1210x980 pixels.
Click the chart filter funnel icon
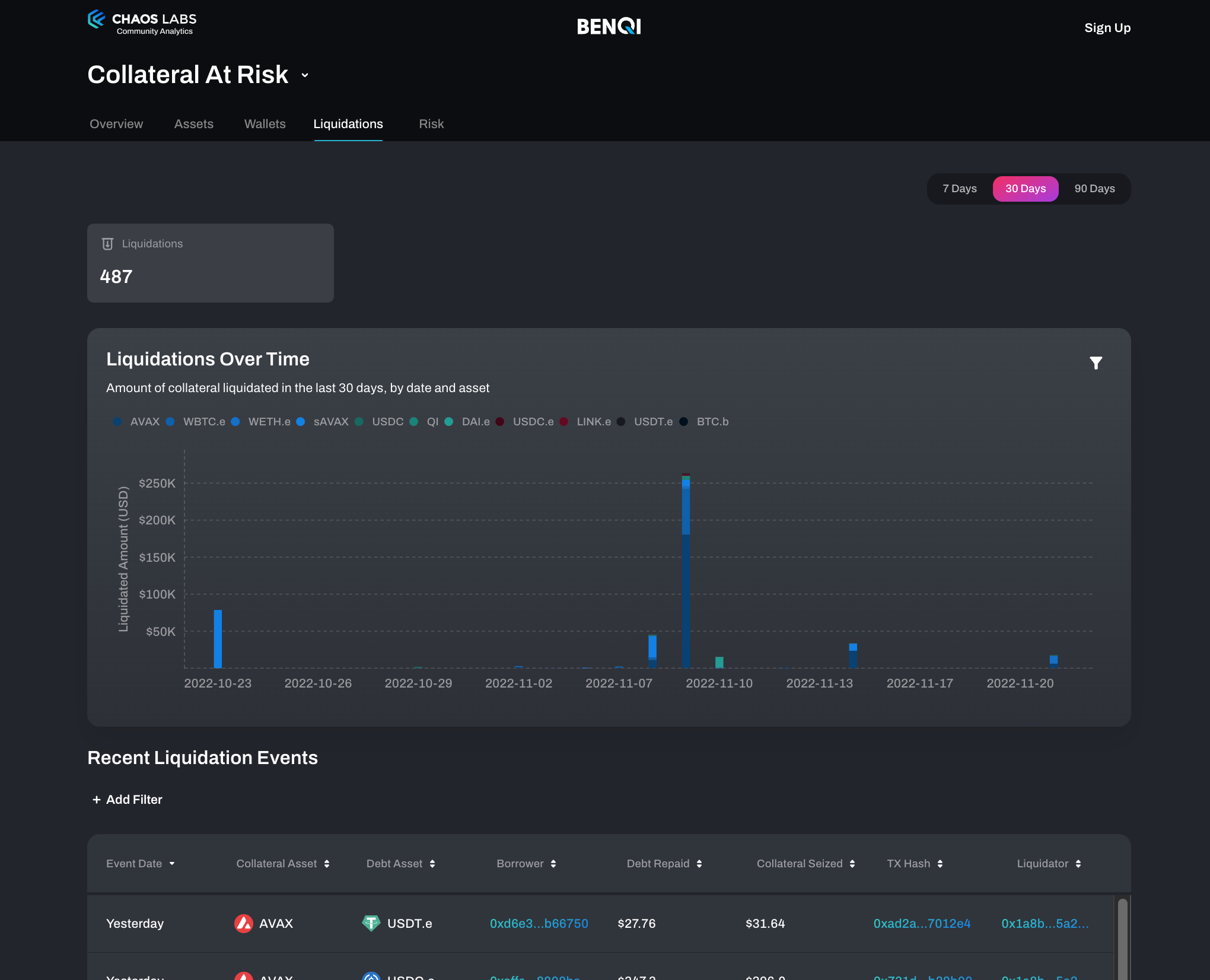1096,363
